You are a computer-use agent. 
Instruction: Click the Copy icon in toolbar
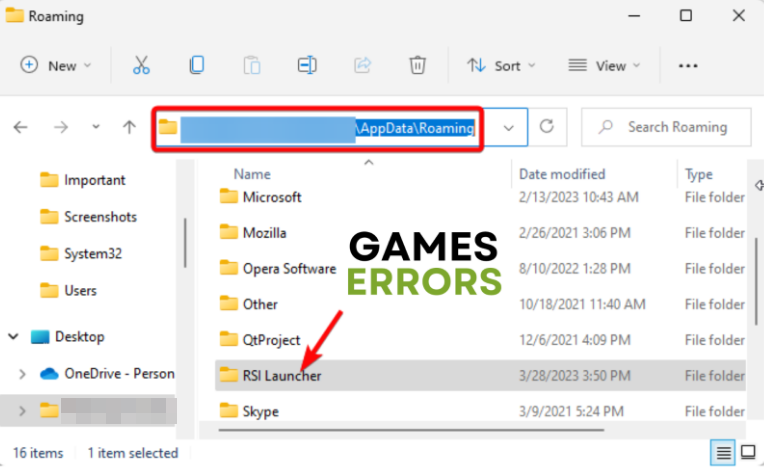197,65
